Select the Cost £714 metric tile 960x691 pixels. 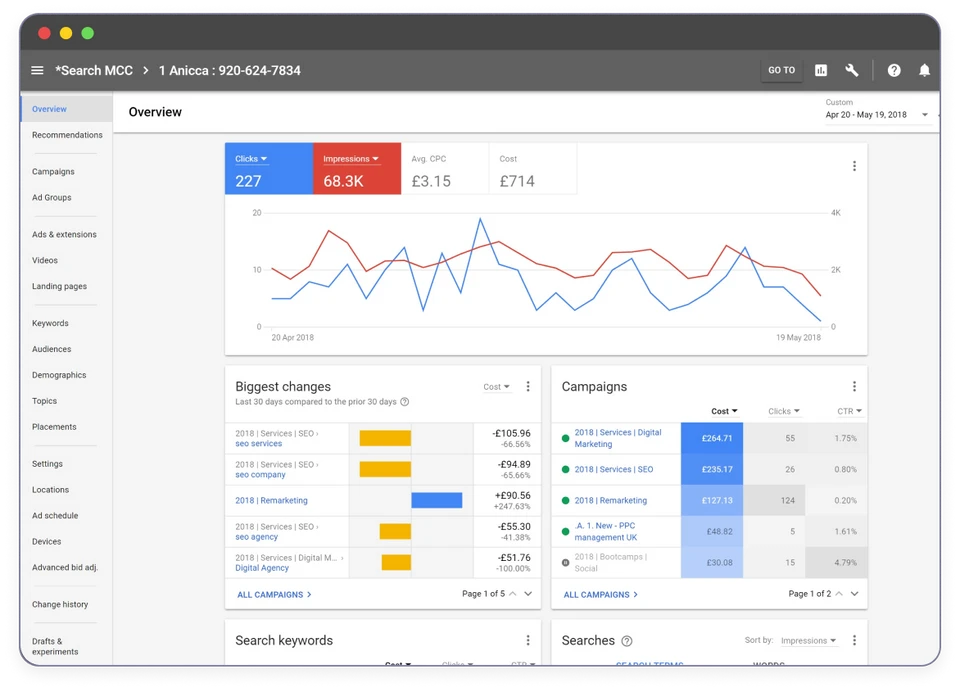pos(533,169)
